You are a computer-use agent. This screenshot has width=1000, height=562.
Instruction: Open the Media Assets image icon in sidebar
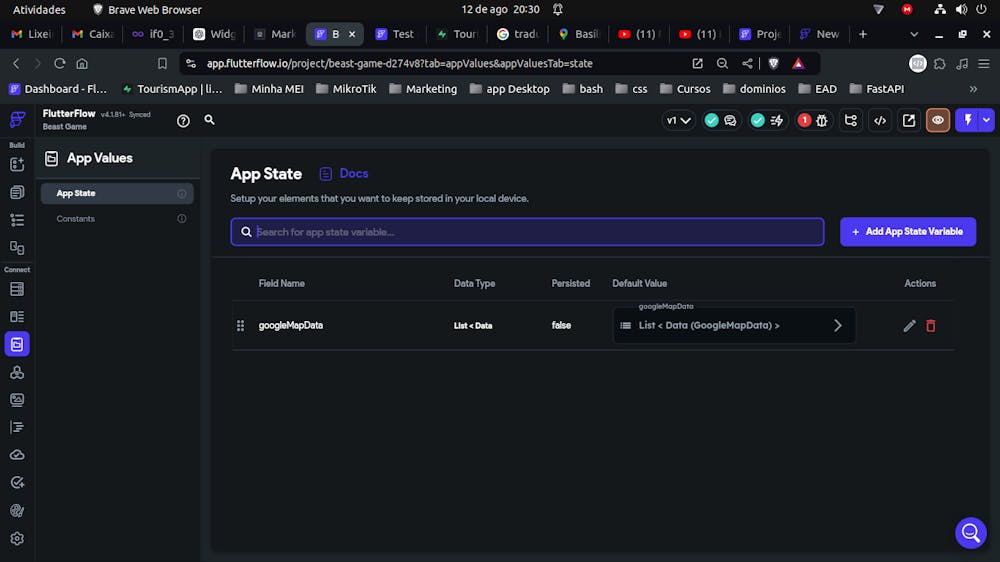tap(17, 400)
